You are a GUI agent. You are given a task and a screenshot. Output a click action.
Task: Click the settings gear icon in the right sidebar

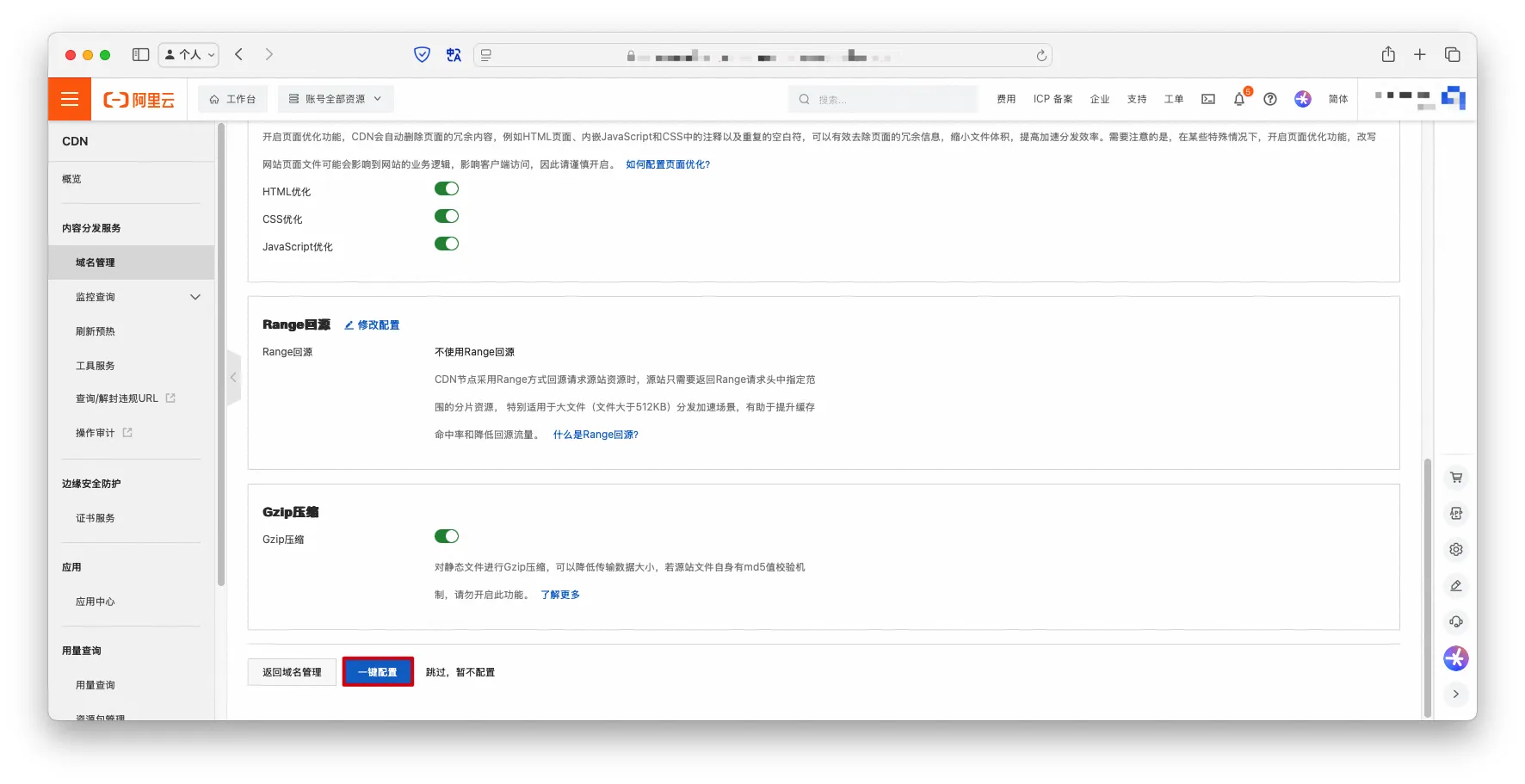(x=1455, y=550)
